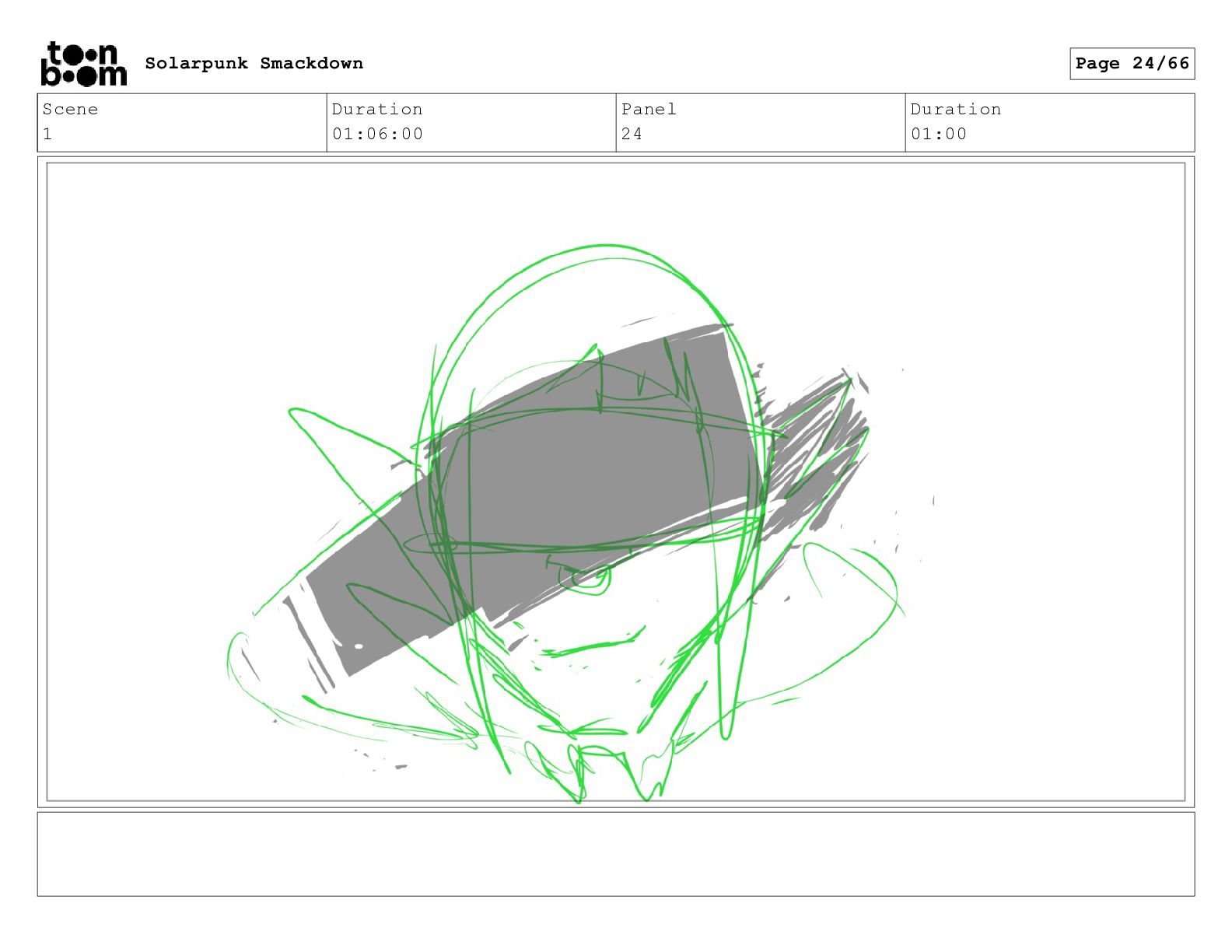Select the 'Panel' header label
This screenshot has height=952, width=1232.
tap(649, 109)
